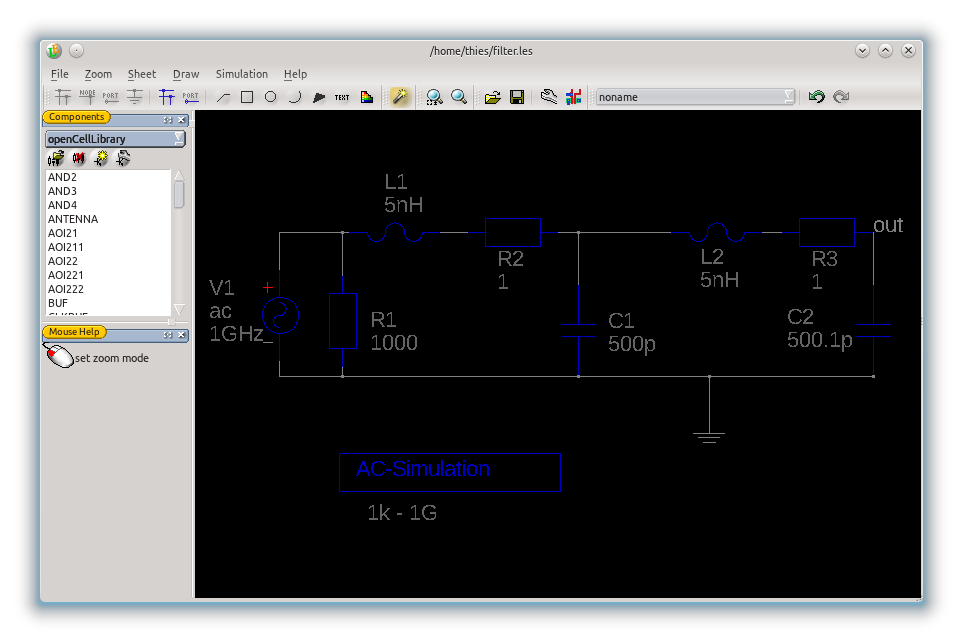This screenshot has height=642, width=963.
Task: Click the component list scrollbar thumb
Action: pyautogui.click(x=179, y=195)
